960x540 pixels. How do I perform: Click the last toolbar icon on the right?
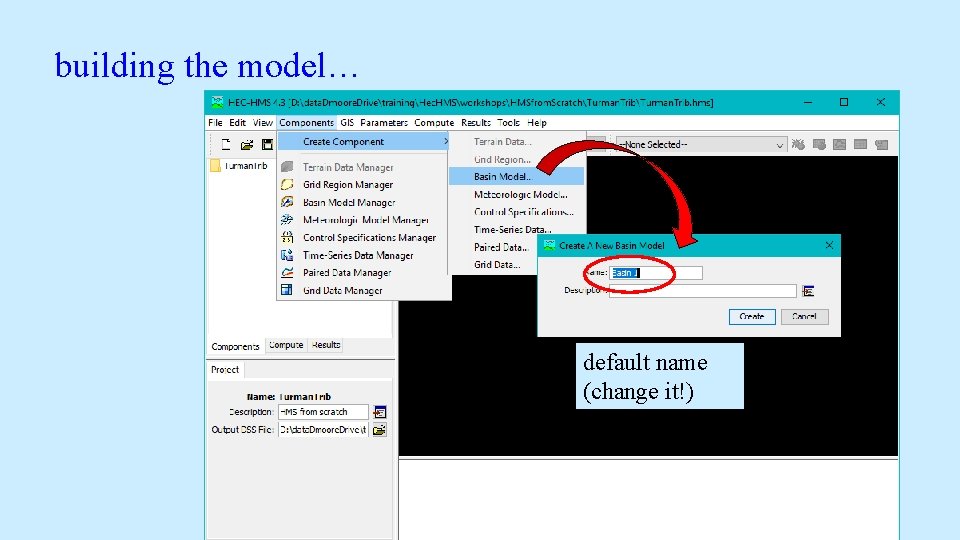coord(882,144)
